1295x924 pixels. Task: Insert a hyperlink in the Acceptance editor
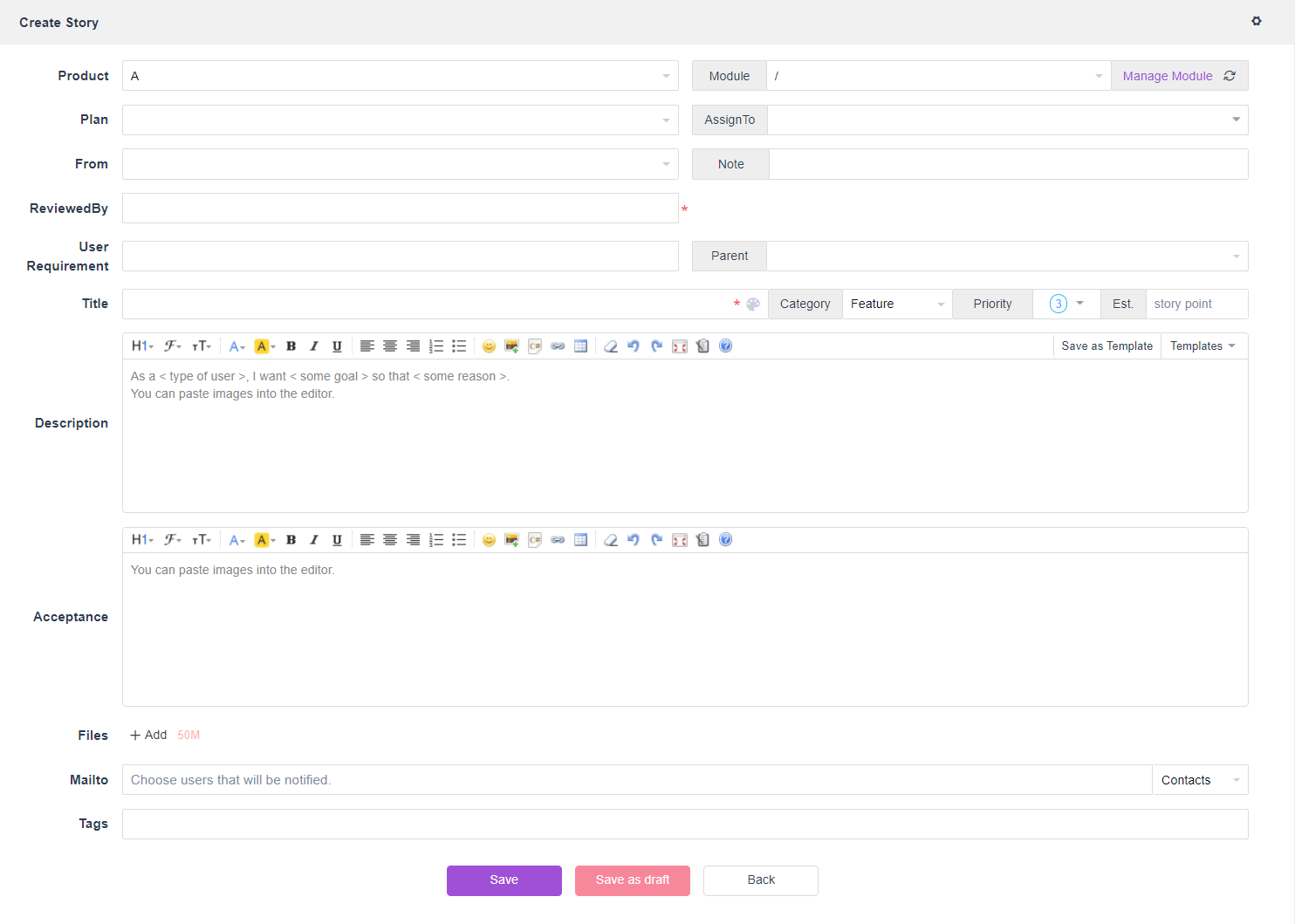click(558, 540)
